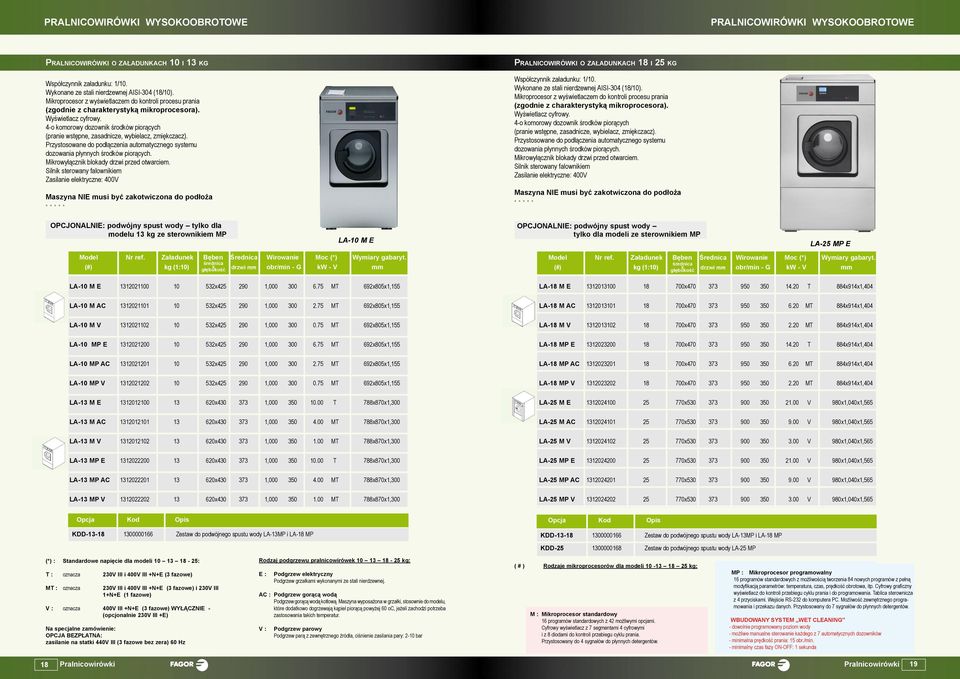Click the model name LA-25 M V
The height and width of the screenshot is (679, 960).
coord(555,441)
